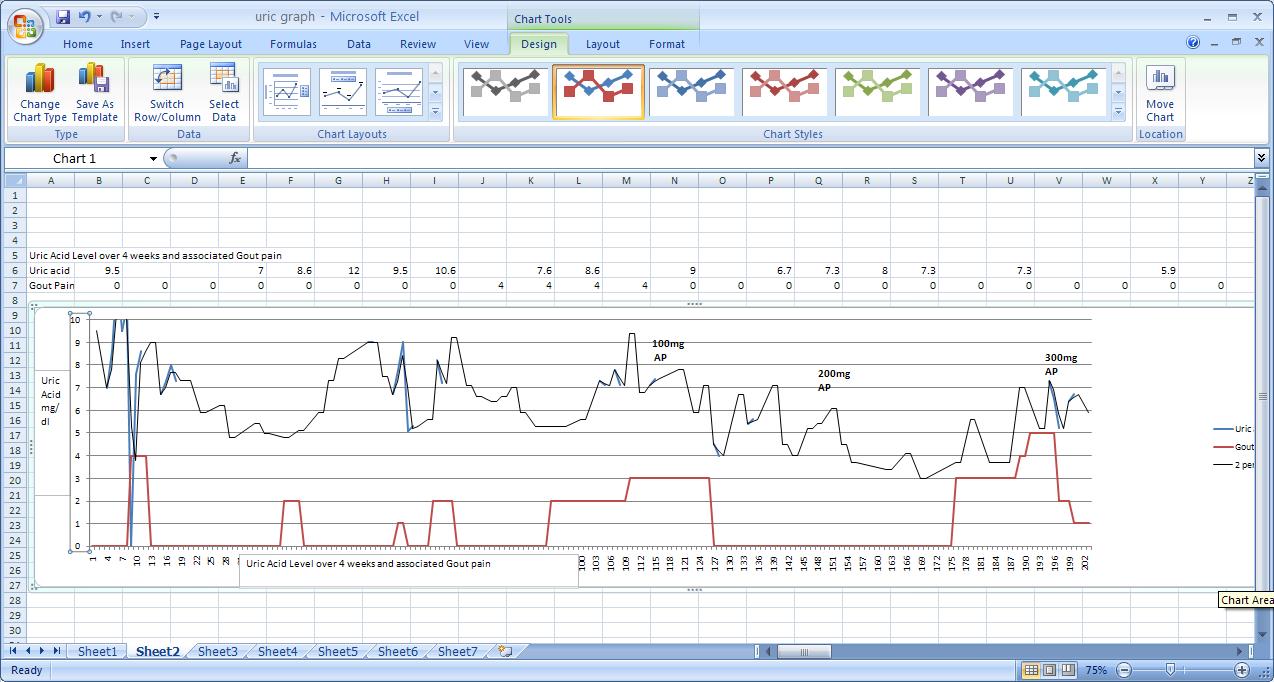Click the 75% zoom level button
Image resolution: width=1274 pixels, height=682 pixels.
(1096, 670)
